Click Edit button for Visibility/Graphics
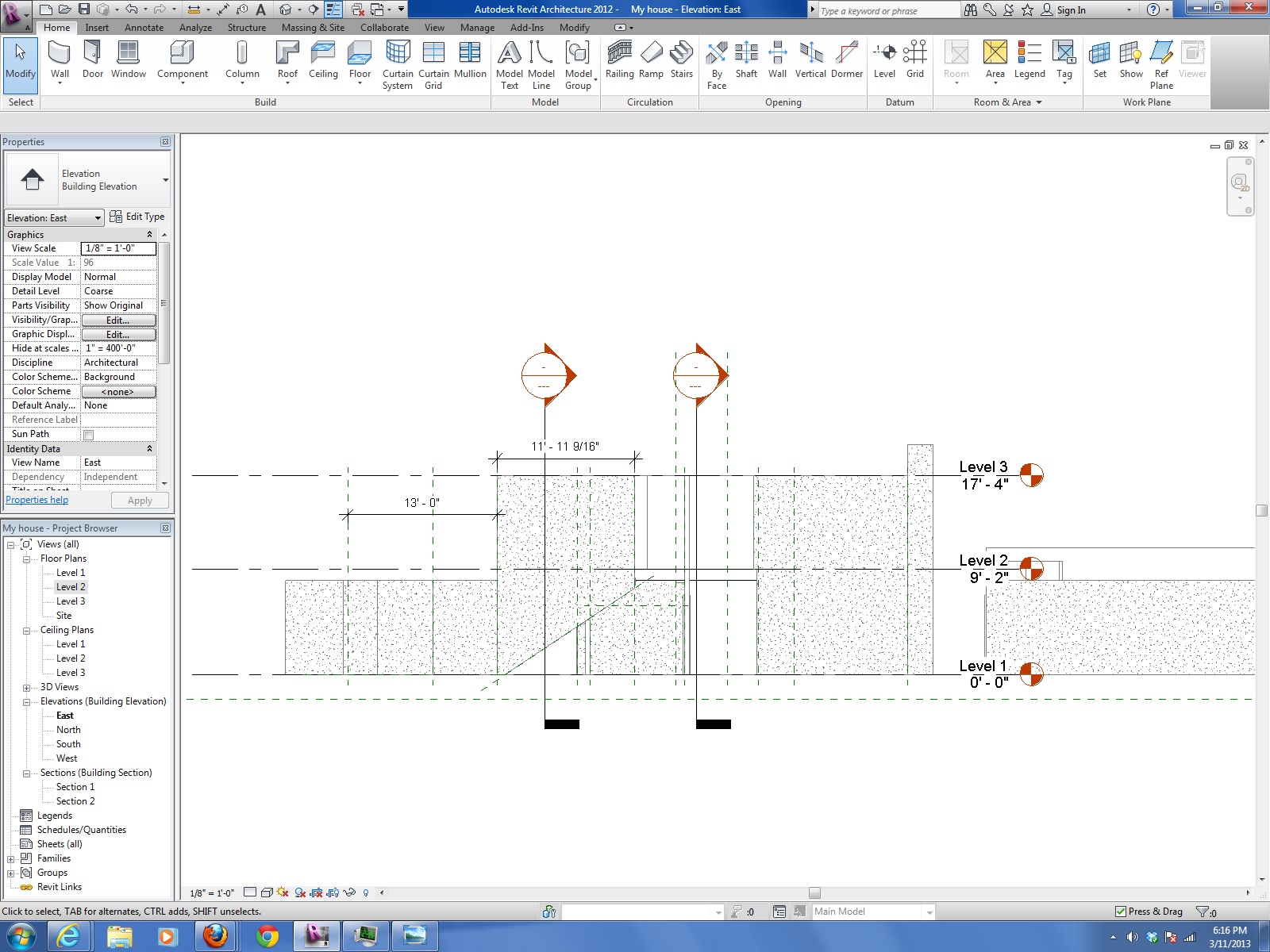 pyautogui.click(x=118, y=321)
